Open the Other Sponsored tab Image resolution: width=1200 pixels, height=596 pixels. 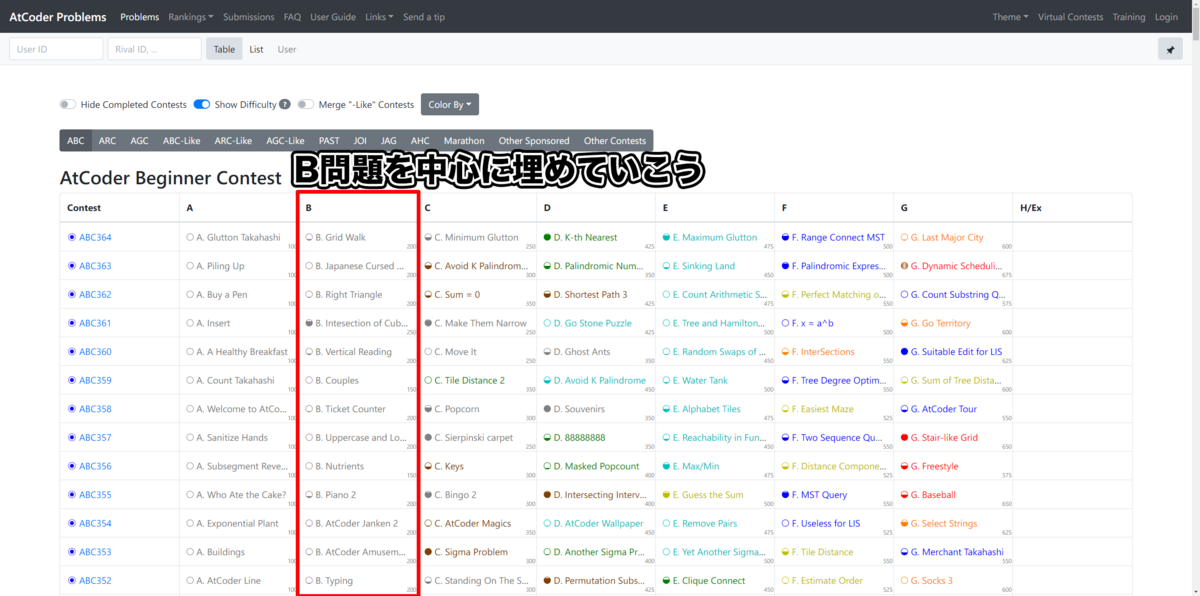pyautogui.click(x=534, y=141)
